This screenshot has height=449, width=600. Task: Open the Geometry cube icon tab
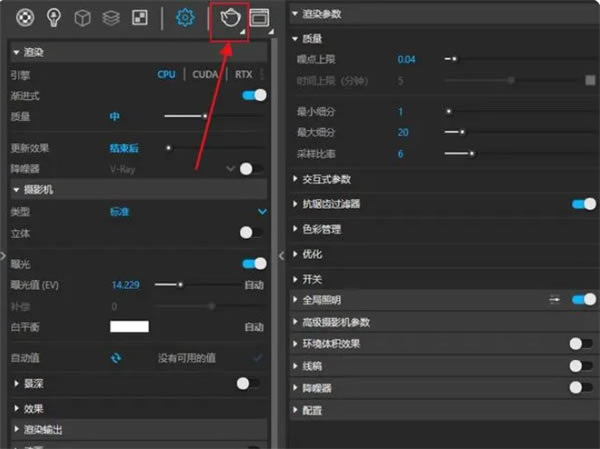82,18
